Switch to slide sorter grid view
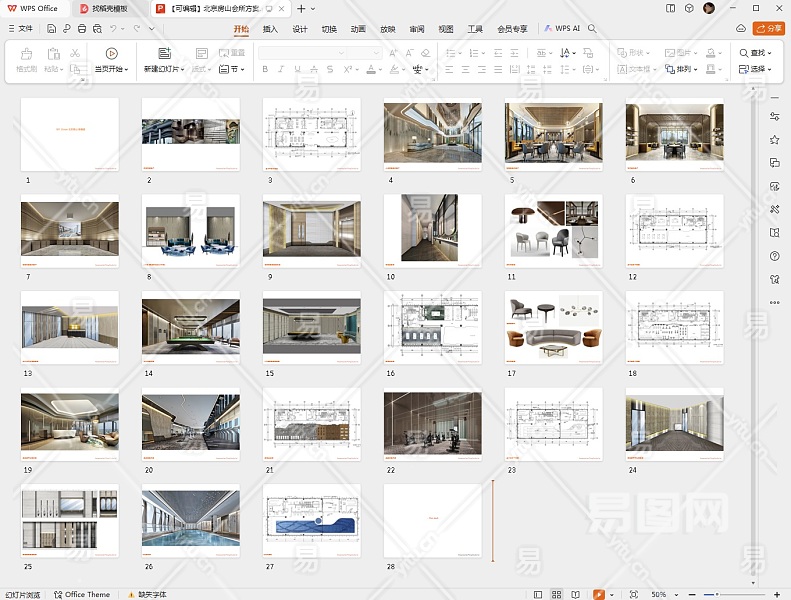 (557, 594)
